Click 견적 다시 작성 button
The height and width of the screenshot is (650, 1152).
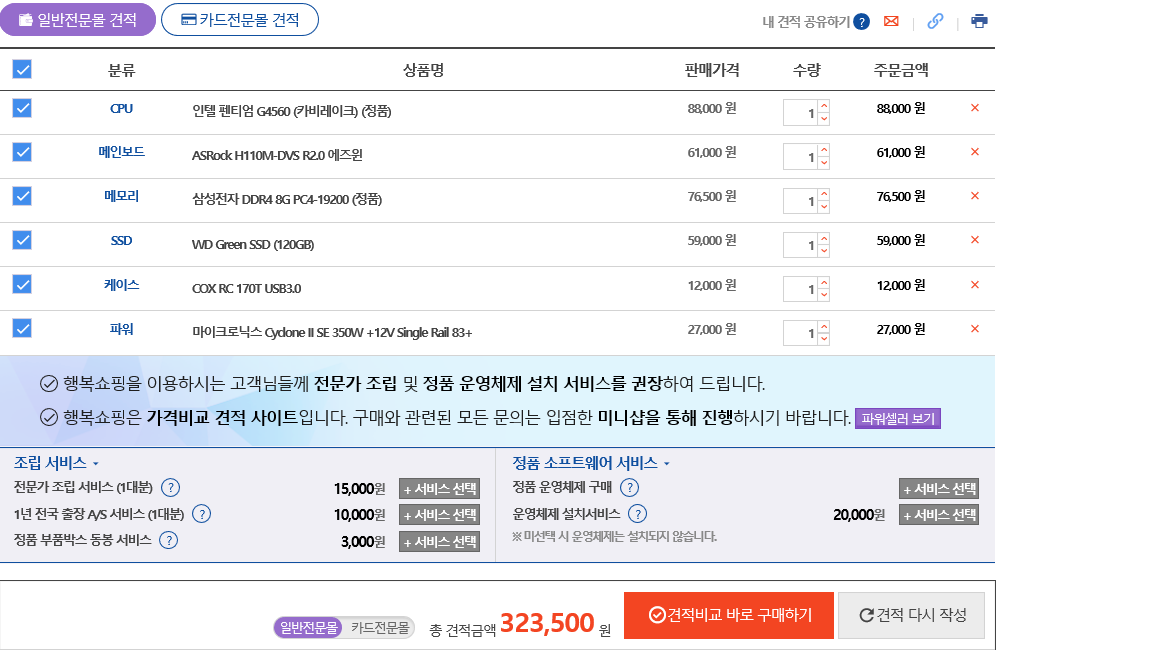[x=912, y=615]
